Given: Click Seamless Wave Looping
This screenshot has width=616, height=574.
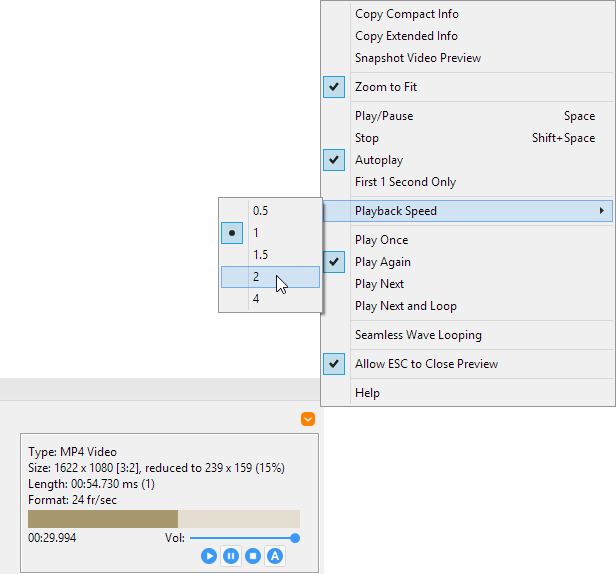Looking at the screenshot, I should point(417,335).
